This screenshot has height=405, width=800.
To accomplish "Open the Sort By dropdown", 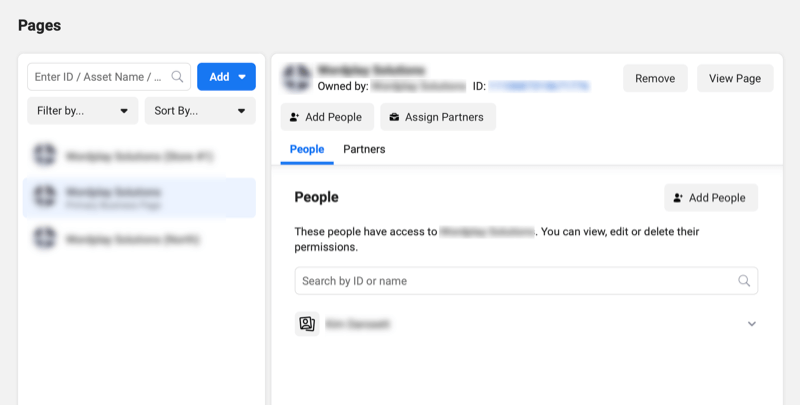I will pos(200,111).
